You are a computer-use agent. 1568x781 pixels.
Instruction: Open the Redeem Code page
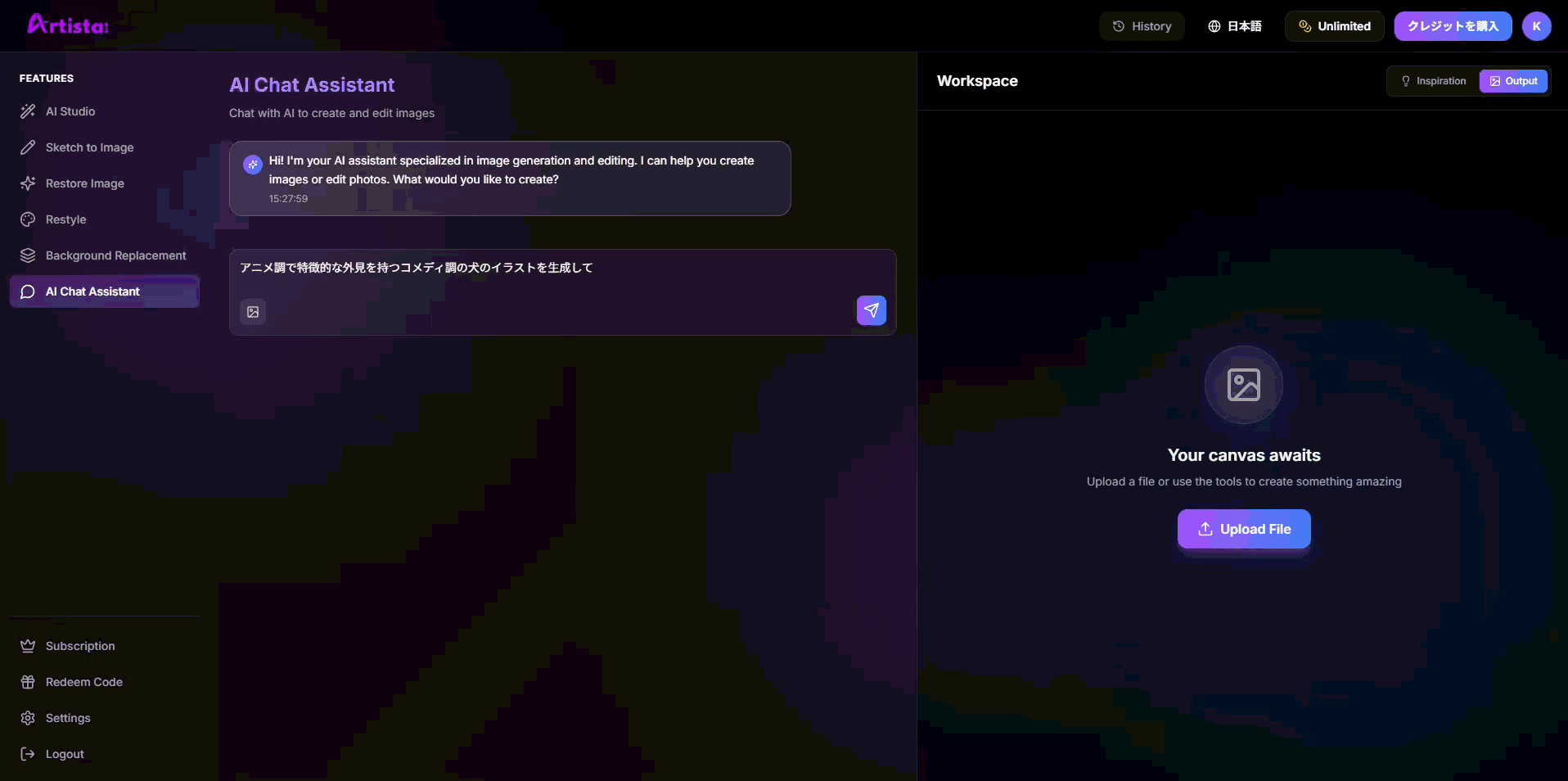(x=83, y=682)
